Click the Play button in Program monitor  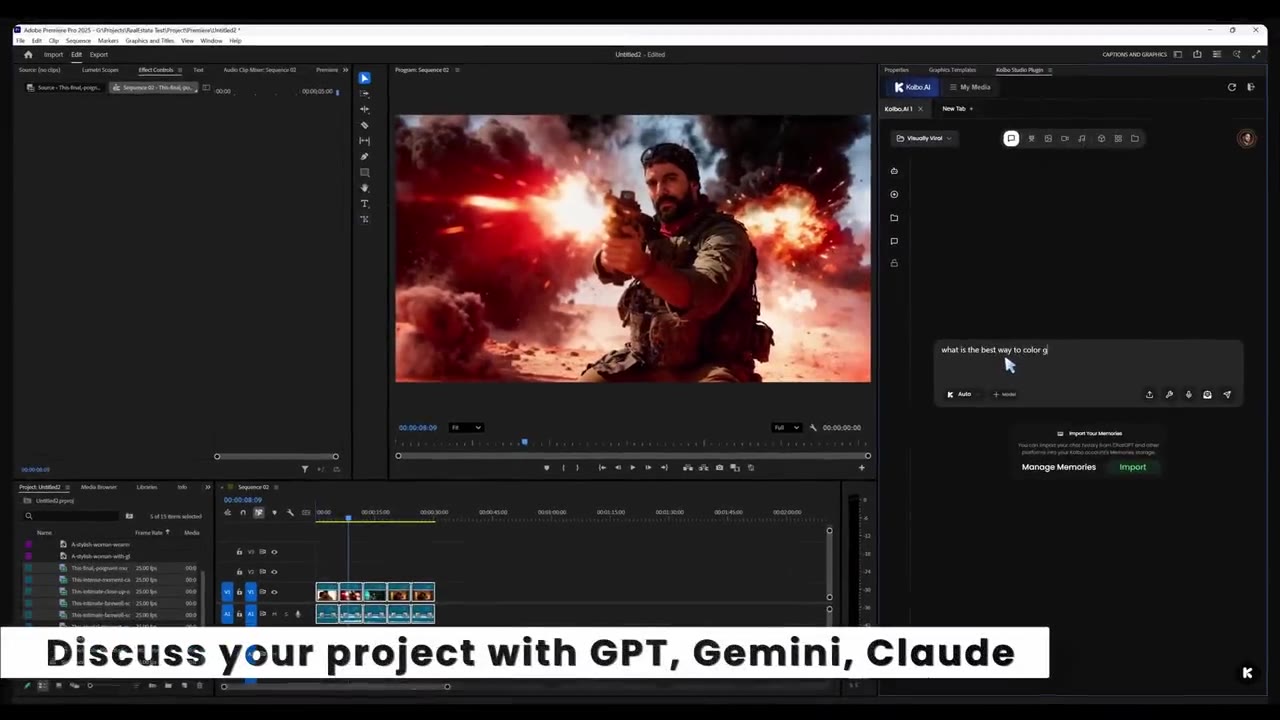coord(632,467)
